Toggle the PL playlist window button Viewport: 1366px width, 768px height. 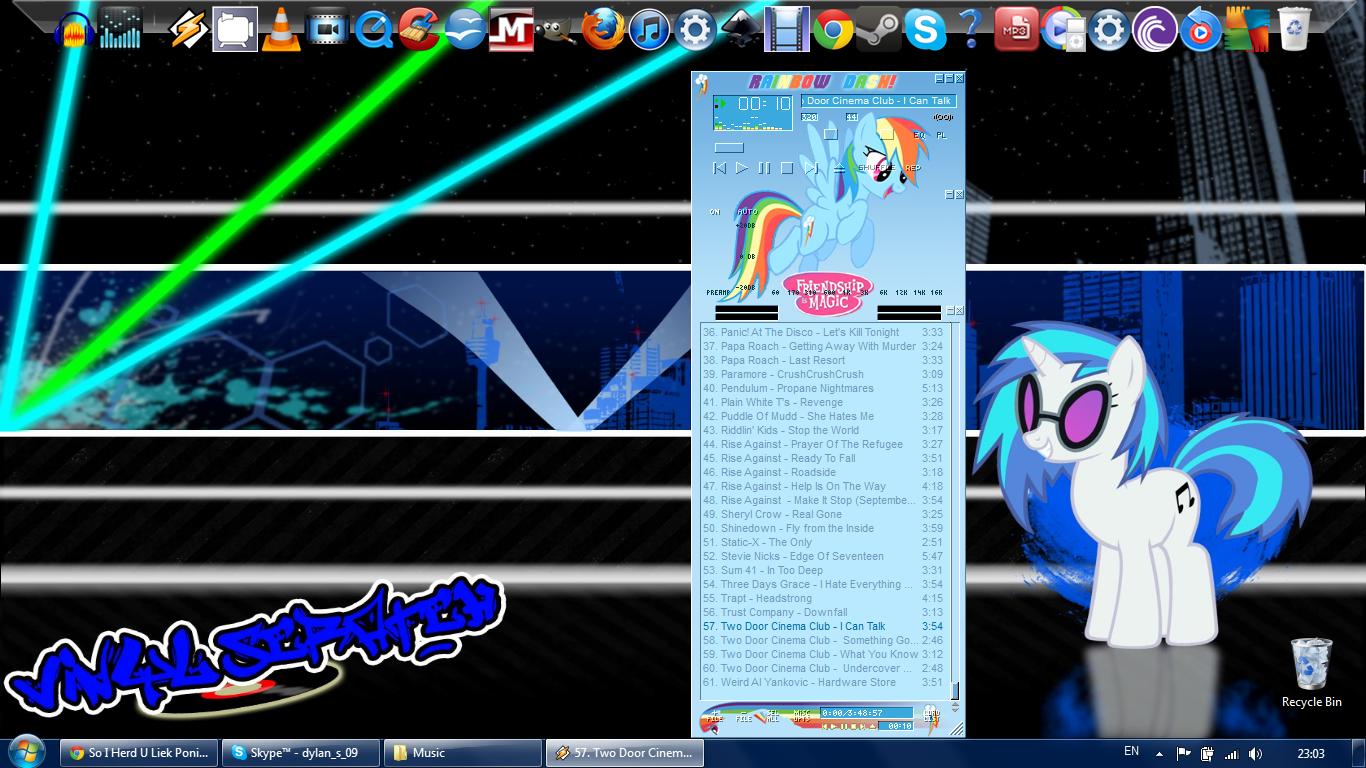[941, 135]
